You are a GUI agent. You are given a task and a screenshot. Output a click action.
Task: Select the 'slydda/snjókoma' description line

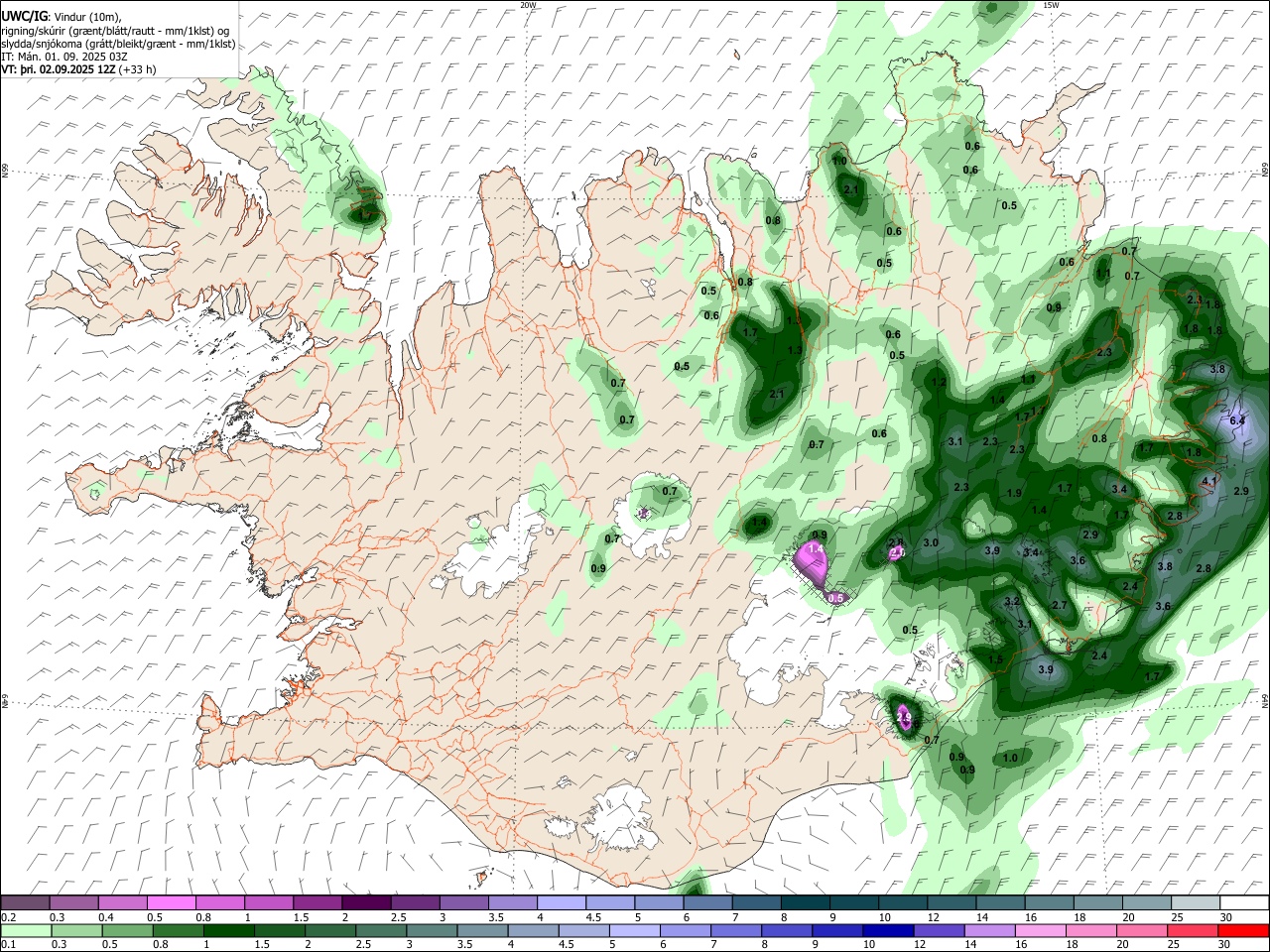pyautogui.click(x=118, y=44)
